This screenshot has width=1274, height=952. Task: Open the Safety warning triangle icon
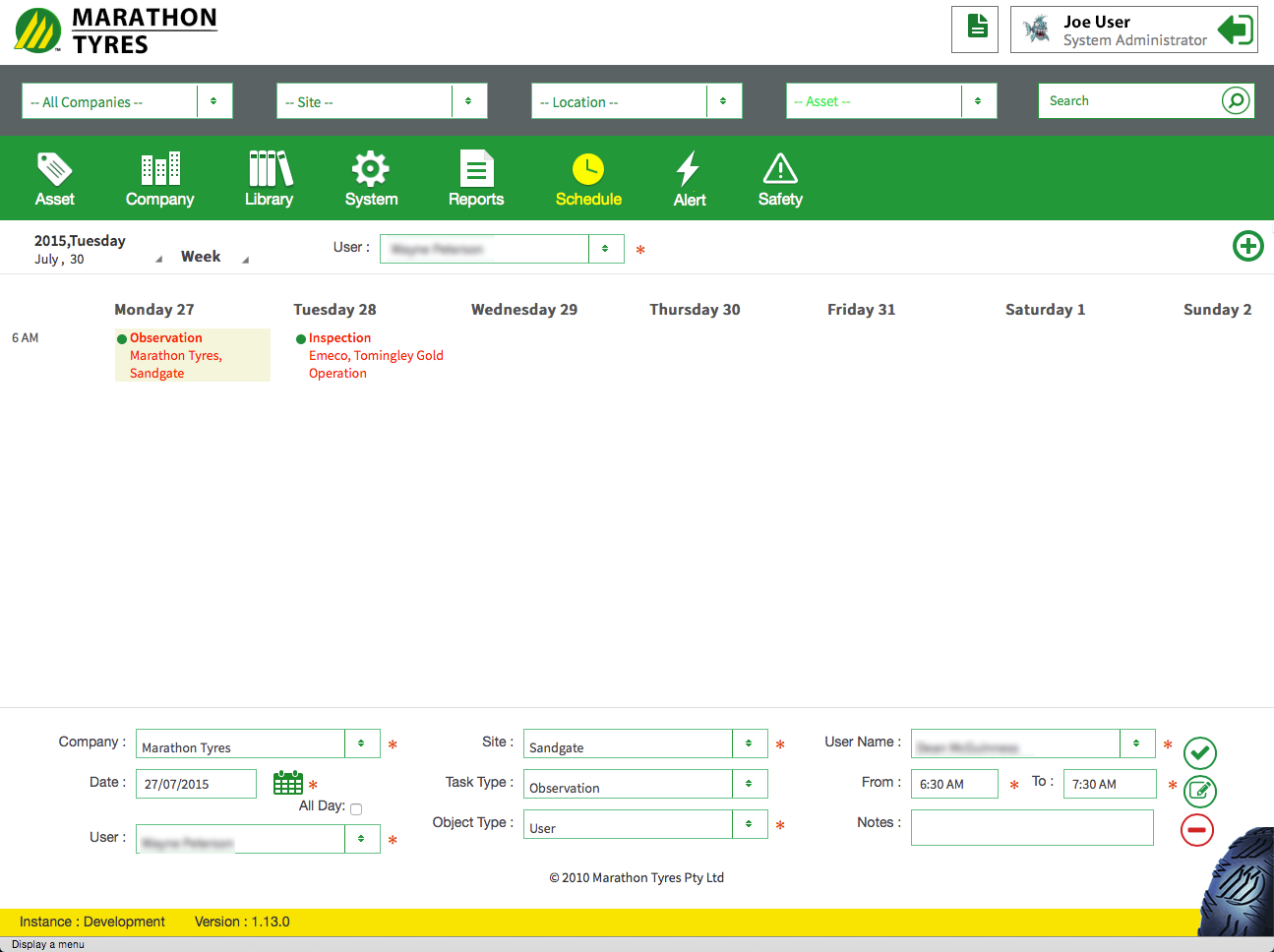click(780, 169)
